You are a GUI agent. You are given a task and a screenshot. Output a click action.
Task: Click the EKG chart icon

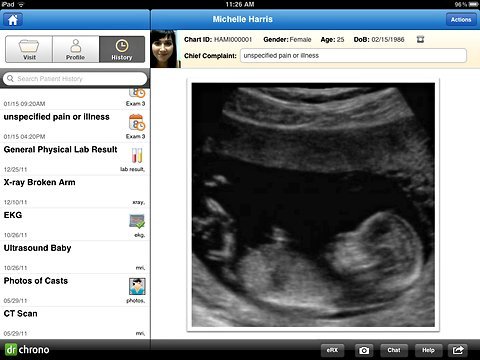pos(137,221)
